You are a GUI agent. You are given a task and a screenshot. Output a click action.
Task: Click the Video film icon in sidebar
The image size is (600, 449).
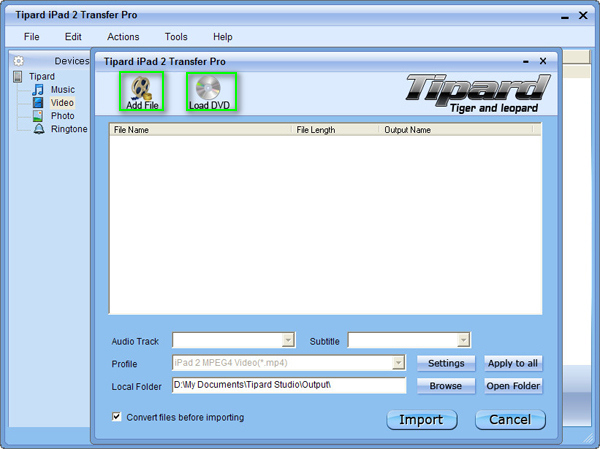pos(38,103)
